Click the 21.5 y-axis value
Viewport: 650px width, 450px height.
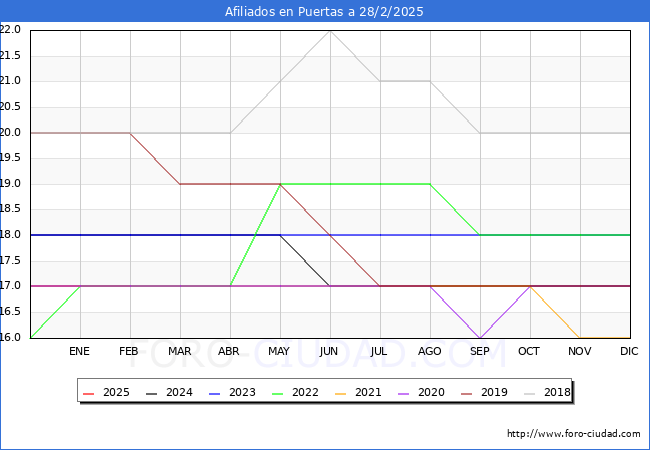point(10,55)
